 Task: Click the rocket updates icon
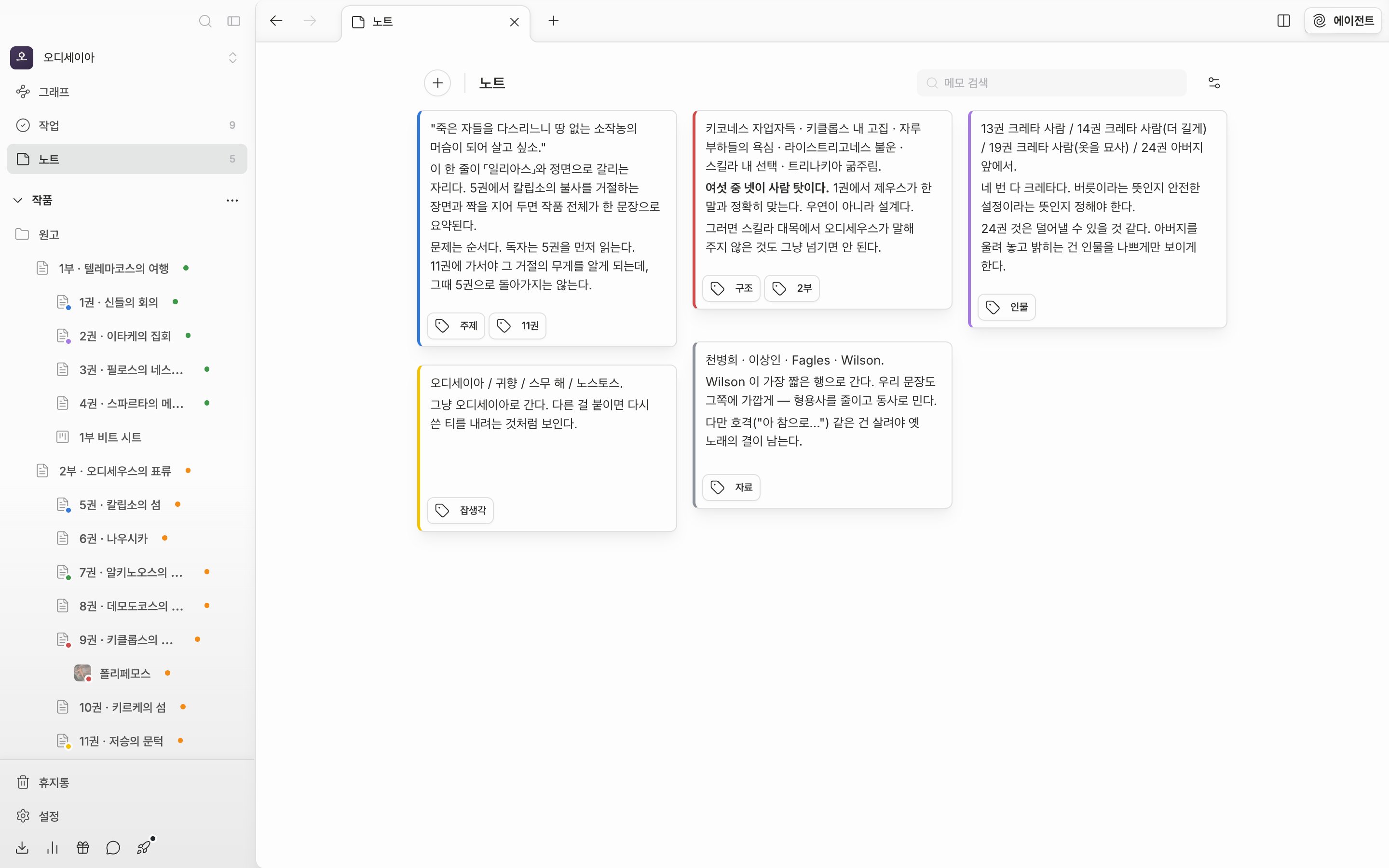tap(144, 847)
